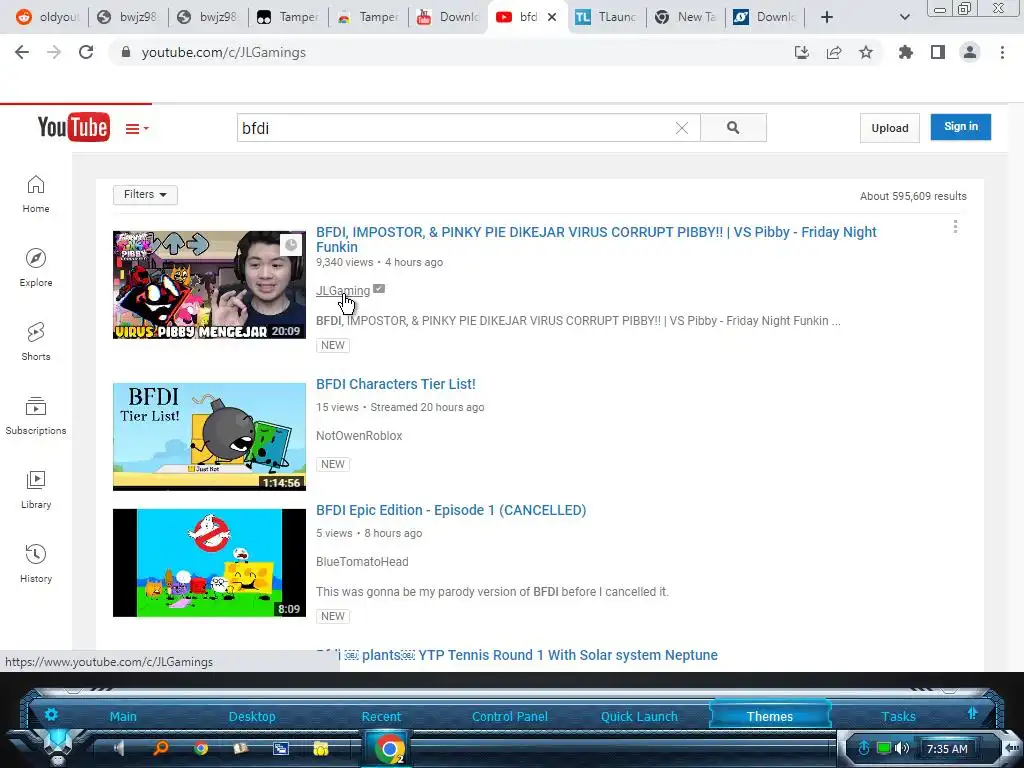Open Subscriptions in the sidebar
The width and height of the screenshot is (1024, 768).
coord(36,416)
